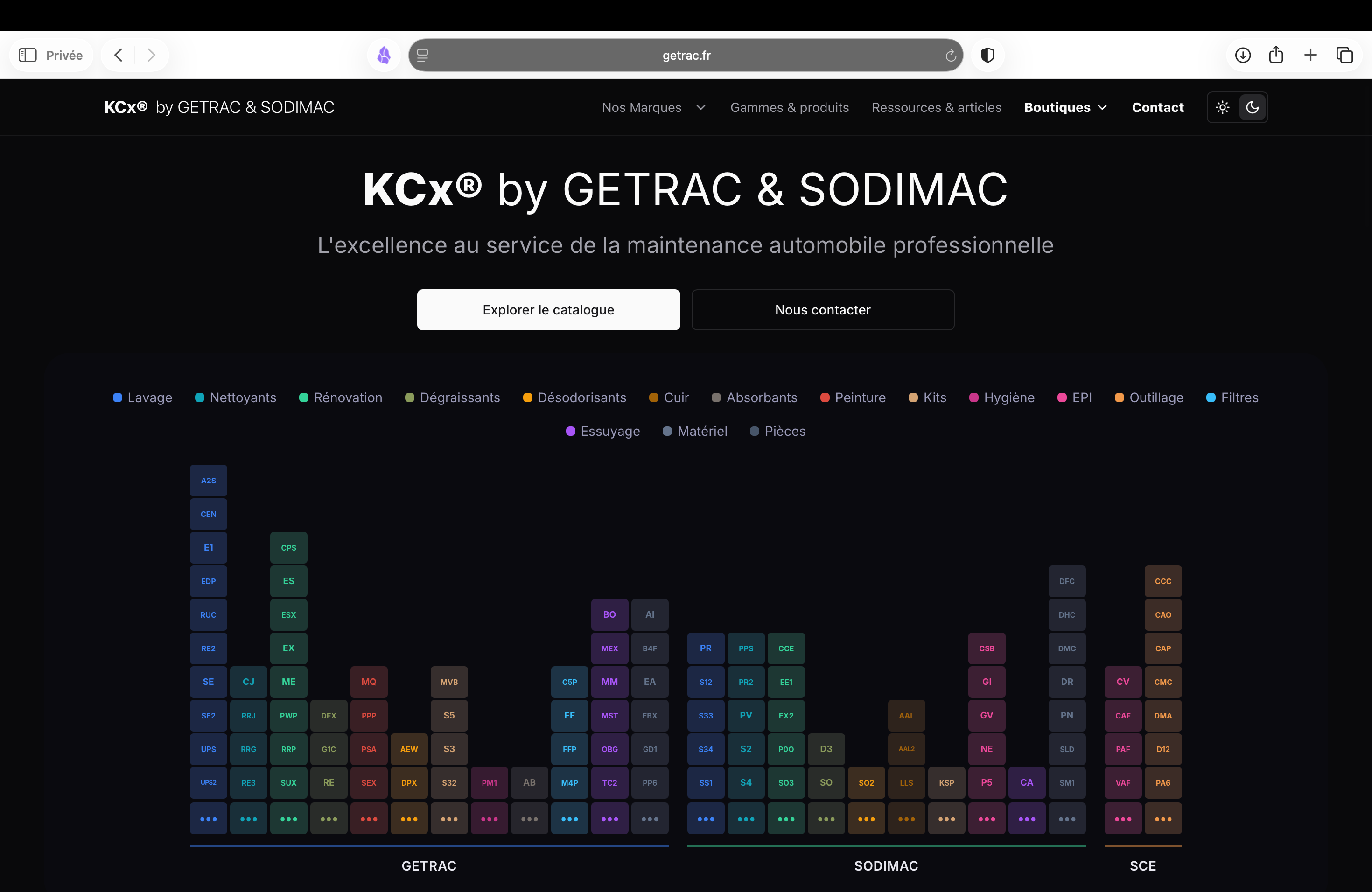Open the AEW product tile

click(409, 749)
